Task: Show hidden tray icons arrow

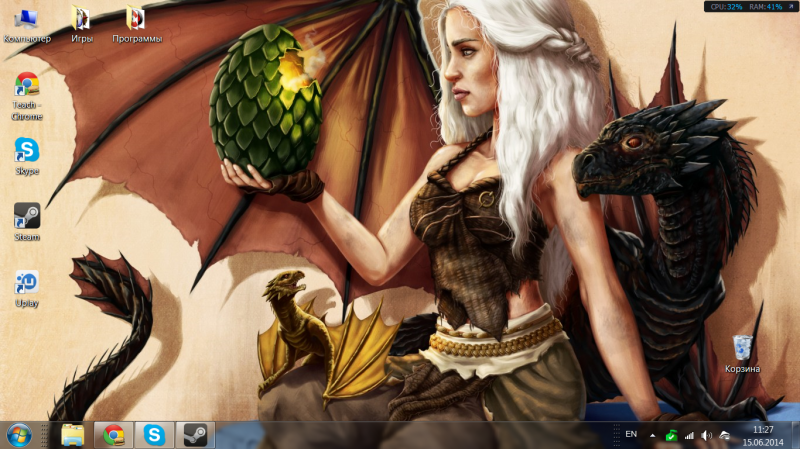Action: pos(653,435)
